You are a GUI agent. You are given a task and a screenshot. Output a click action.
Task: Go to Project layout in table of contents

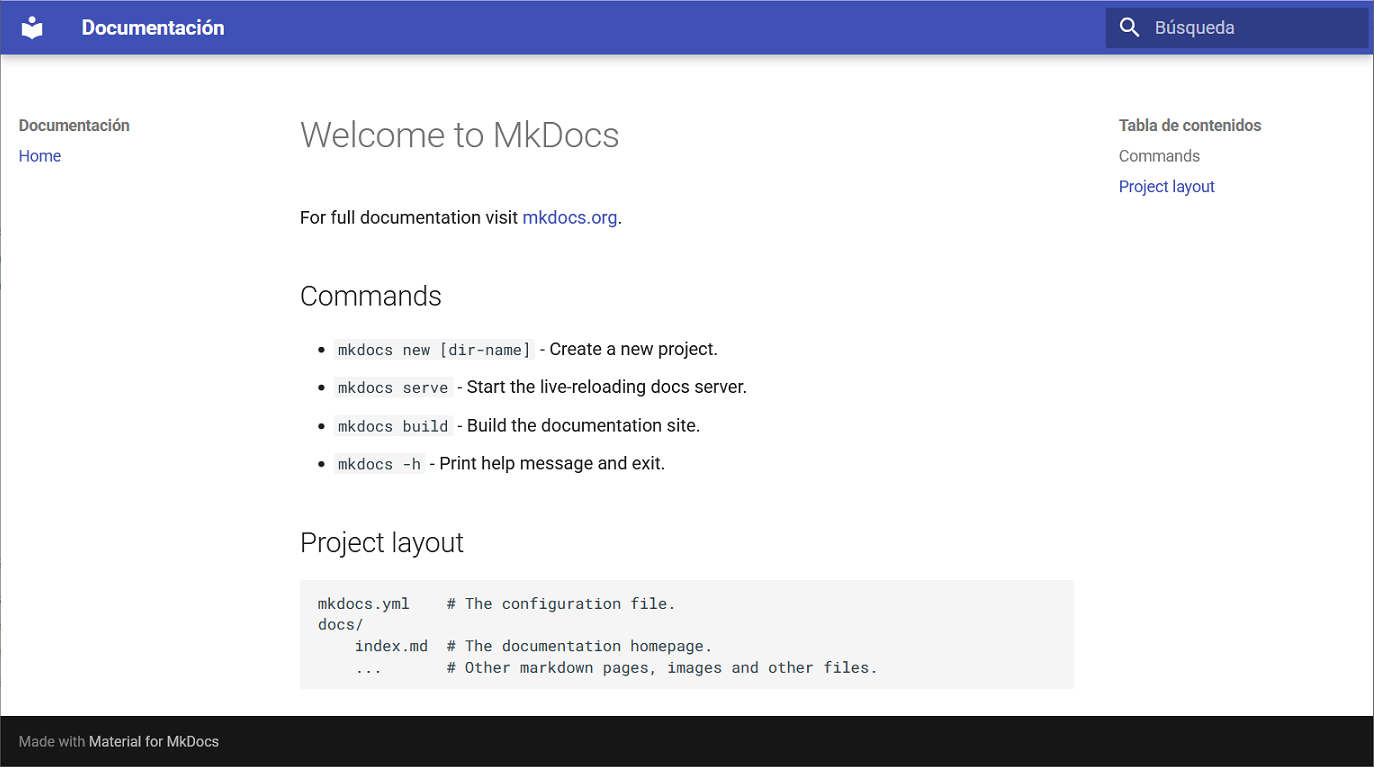(x=1166, y=187)
